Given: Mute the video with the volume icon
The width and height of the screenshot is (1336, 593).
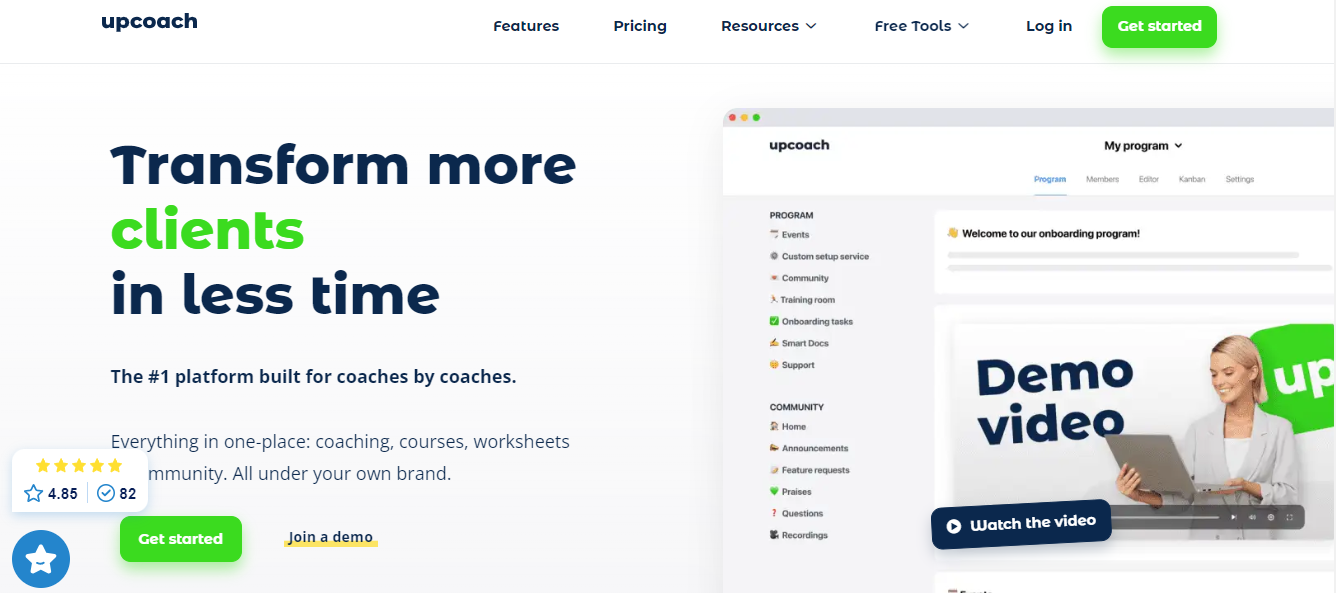Looking at the screenshot, I should click(1251, 517).
